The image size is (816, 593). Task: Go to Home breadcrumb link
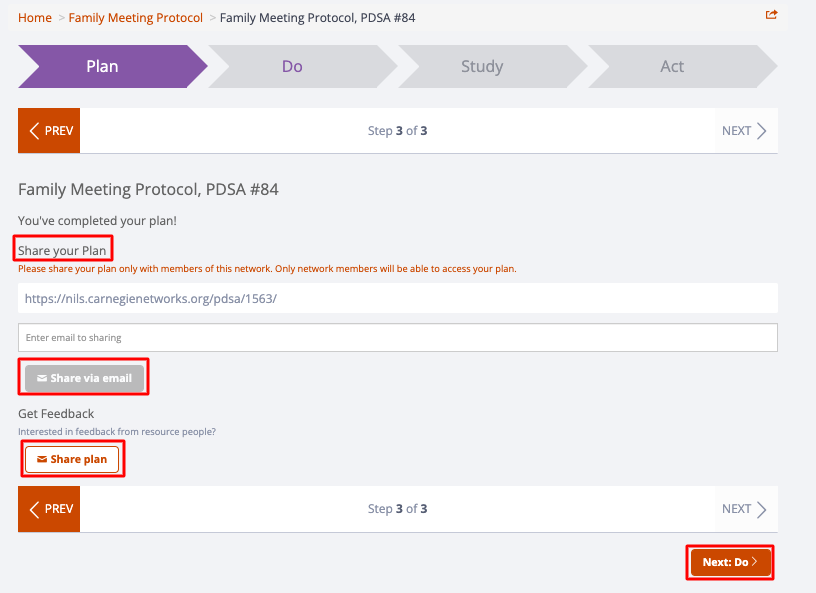[35, 18]
